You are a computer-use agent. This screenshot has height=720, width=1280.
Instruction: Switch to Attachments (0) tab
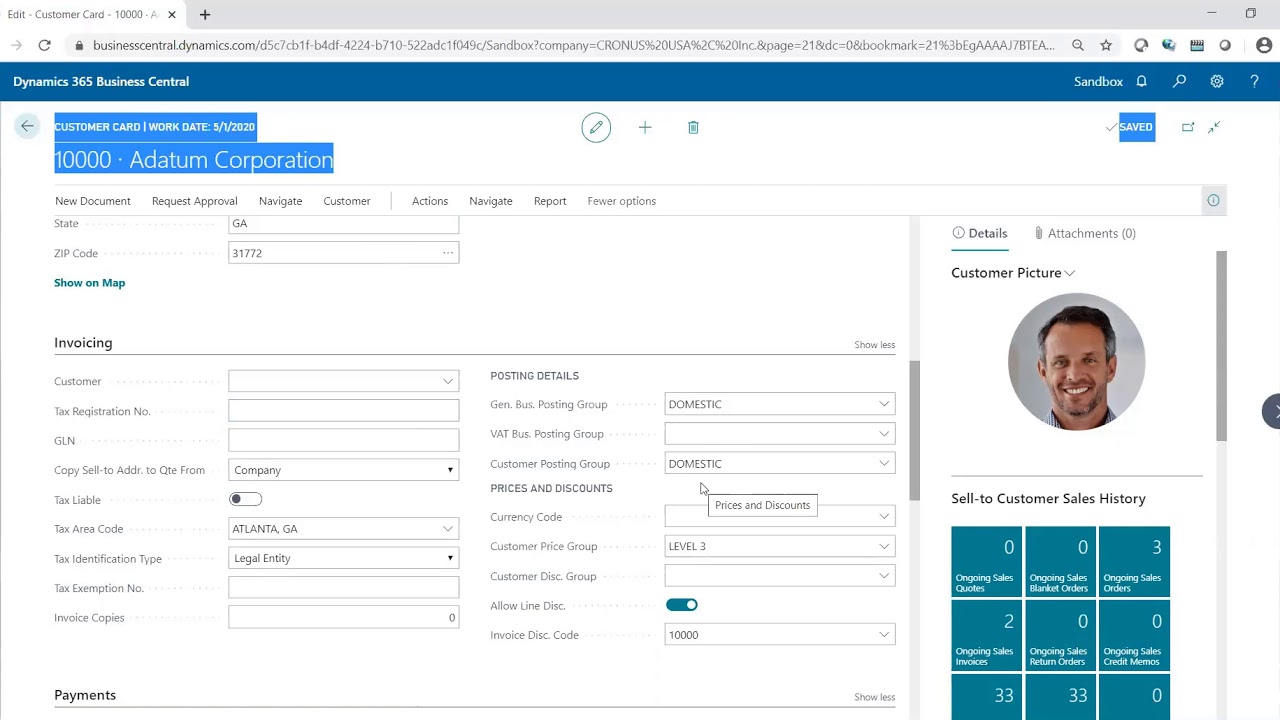(1085, 233)
